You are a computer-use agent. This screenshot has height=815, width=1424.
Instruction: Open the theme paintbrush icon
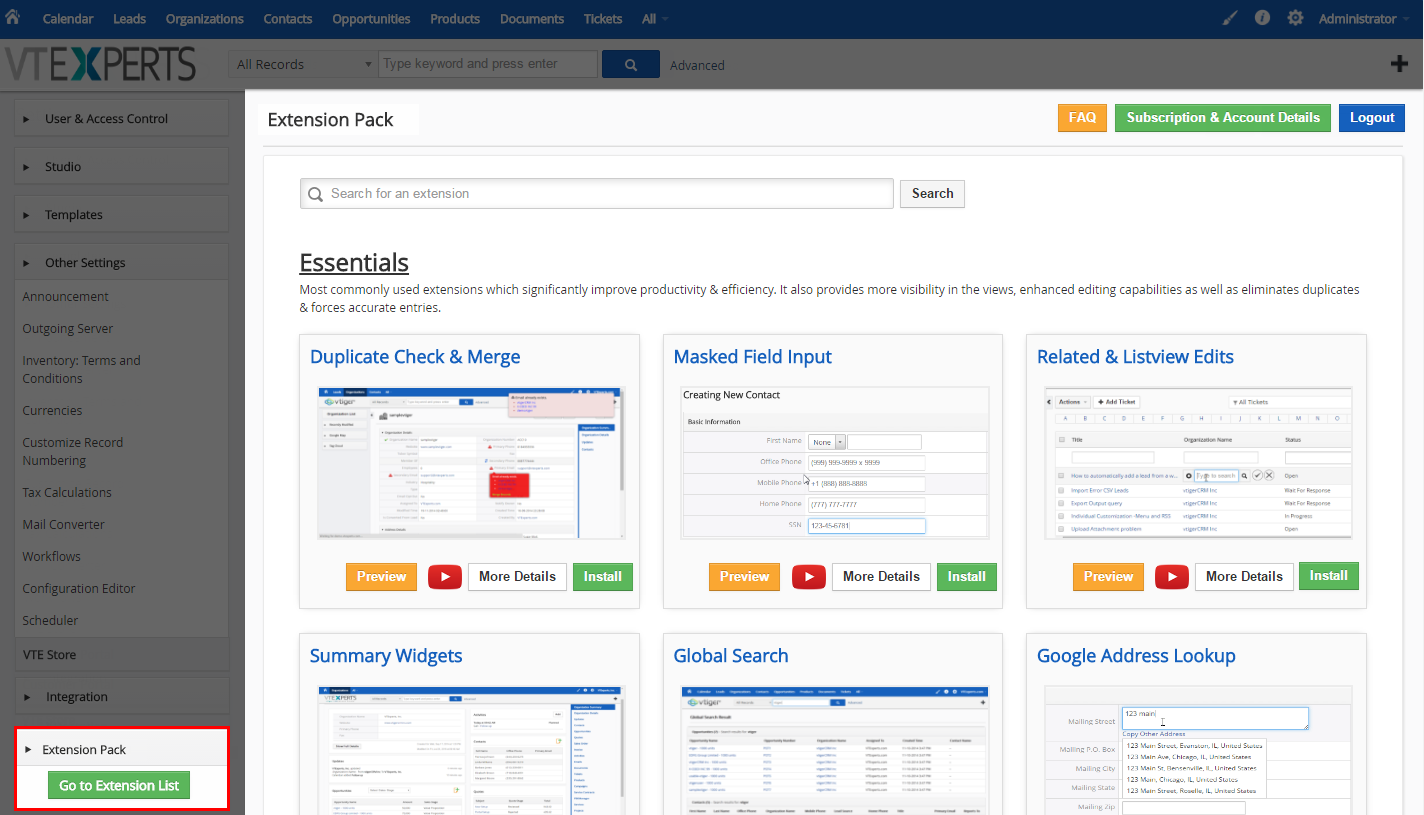[x=1230, y=18]
